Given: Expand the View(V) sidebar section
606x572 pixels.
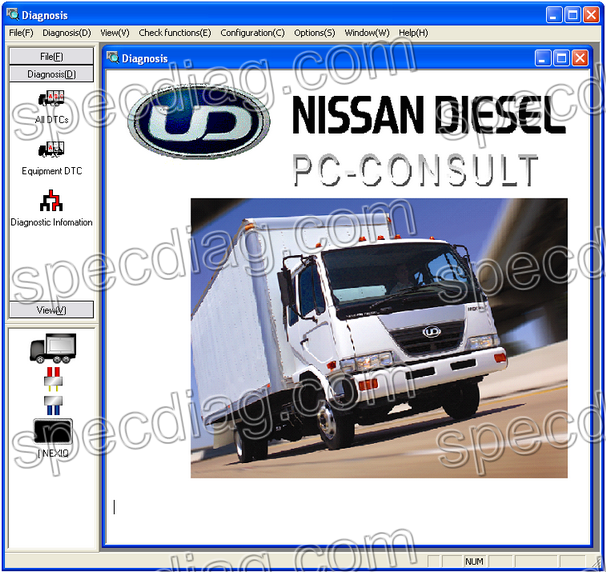Looking at the screenshot, I should pyautogui.click(x=51, y=310).
